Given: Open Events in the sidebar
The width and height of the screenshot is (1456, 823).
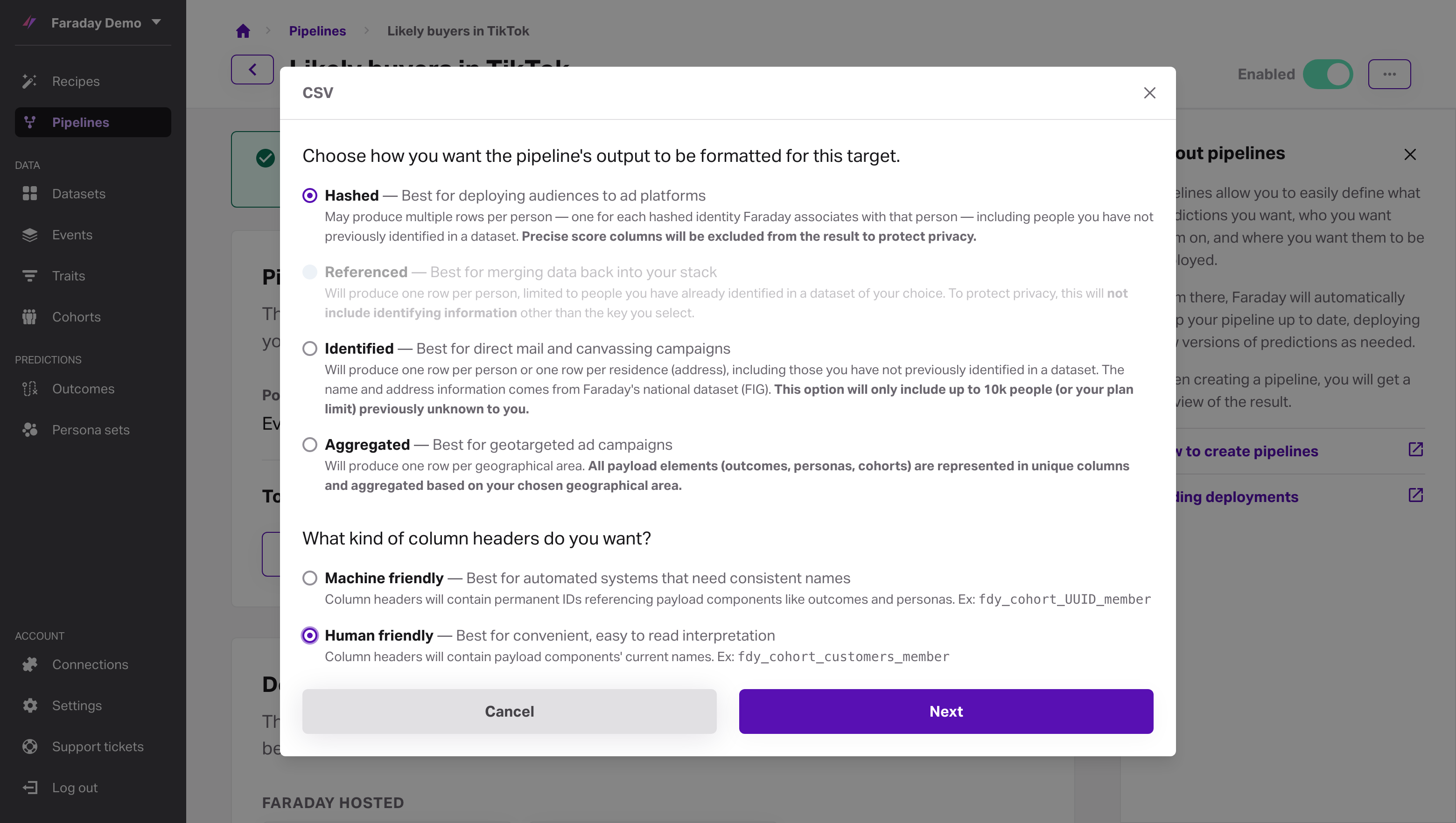Looking at the screenshot, I should (93, 235).
